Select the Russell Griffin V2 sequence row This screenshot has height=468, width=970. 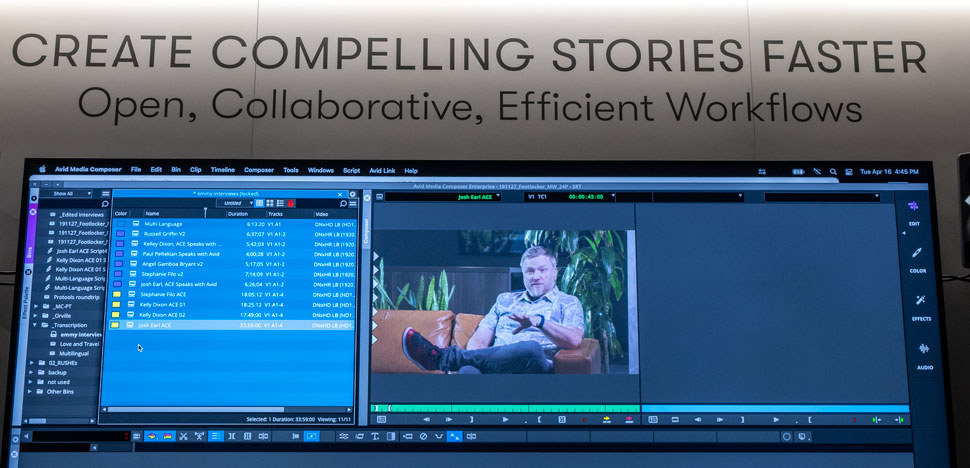(234, 234)
